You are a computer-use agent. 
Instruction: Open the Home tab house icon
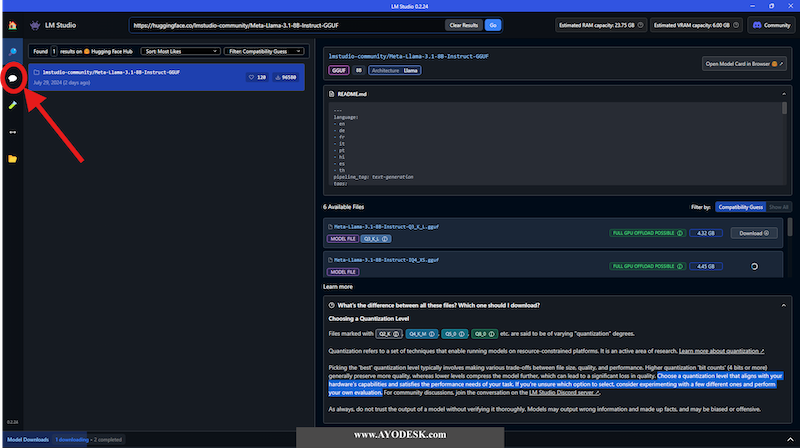click(13, 25)
